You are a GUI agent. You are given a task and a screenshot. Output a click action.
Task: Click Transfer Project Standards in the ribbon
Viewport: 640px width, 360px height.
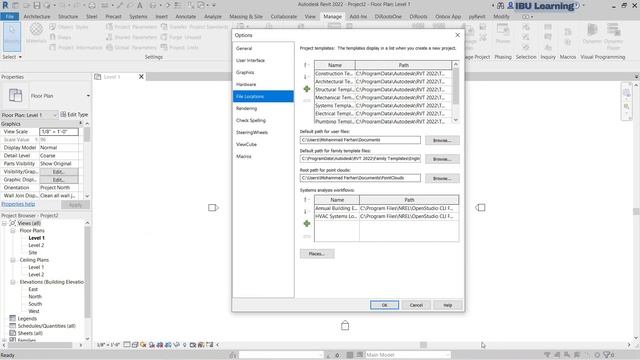coord(194,27)
